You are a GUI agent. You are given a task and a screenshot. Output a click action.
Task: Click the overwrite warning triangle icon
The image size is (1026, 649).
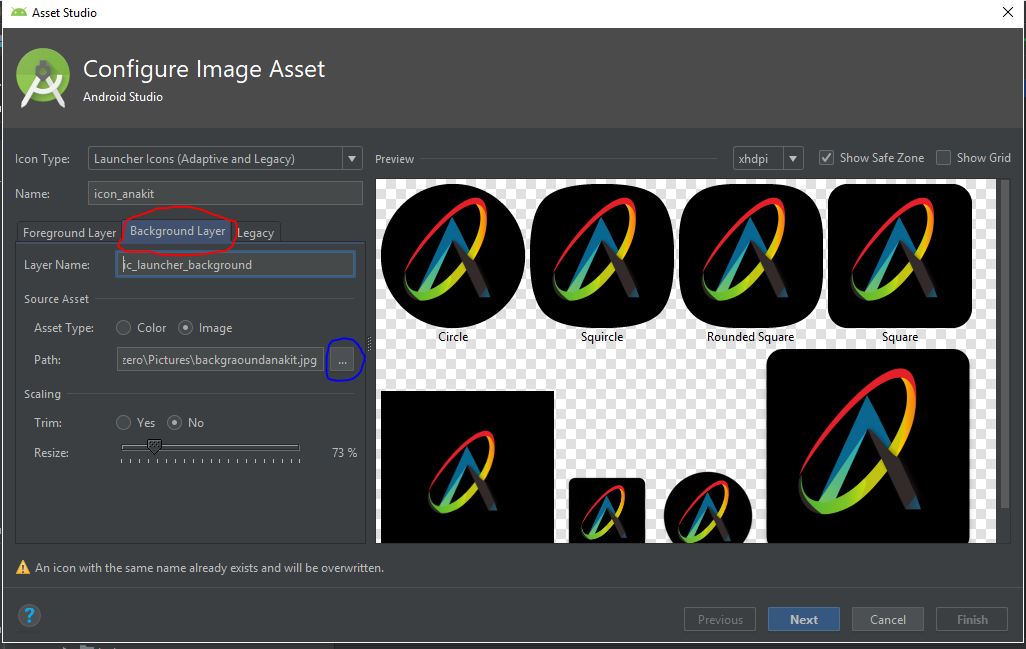(23, 567)
